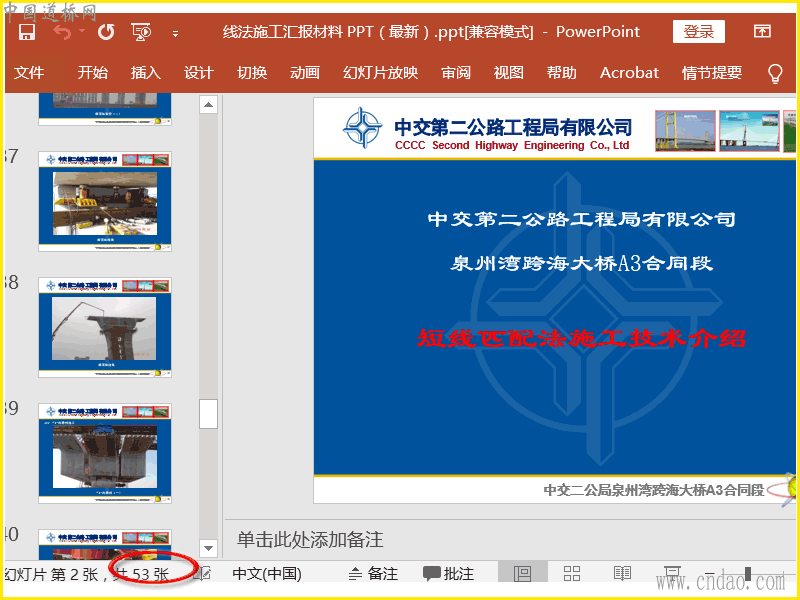Image resolution: width=800 pixels, height=600 pixels.
Task: Click the thumbnail pane scrollbar handle
Action: pyautogui.click(x=208, y=414)
